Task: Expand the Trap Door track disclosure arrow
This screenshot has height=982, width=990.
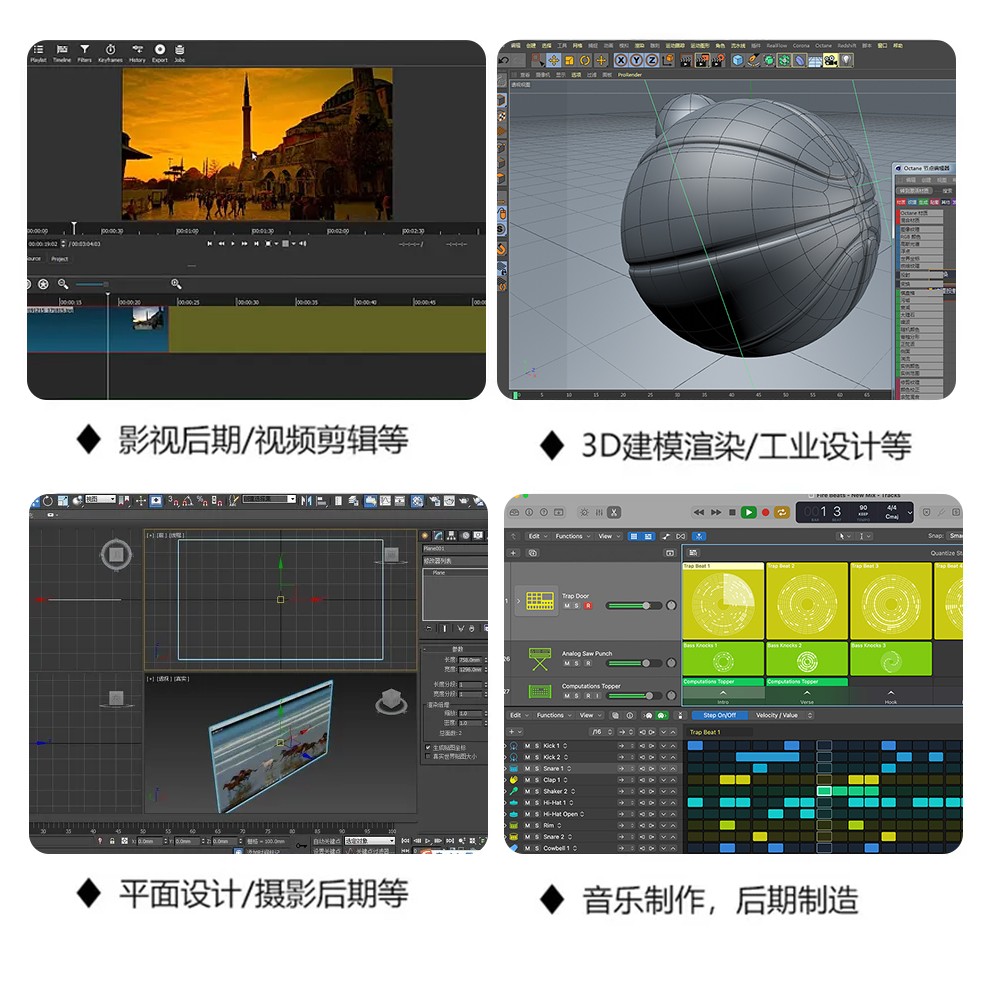Action: (518, 601)
